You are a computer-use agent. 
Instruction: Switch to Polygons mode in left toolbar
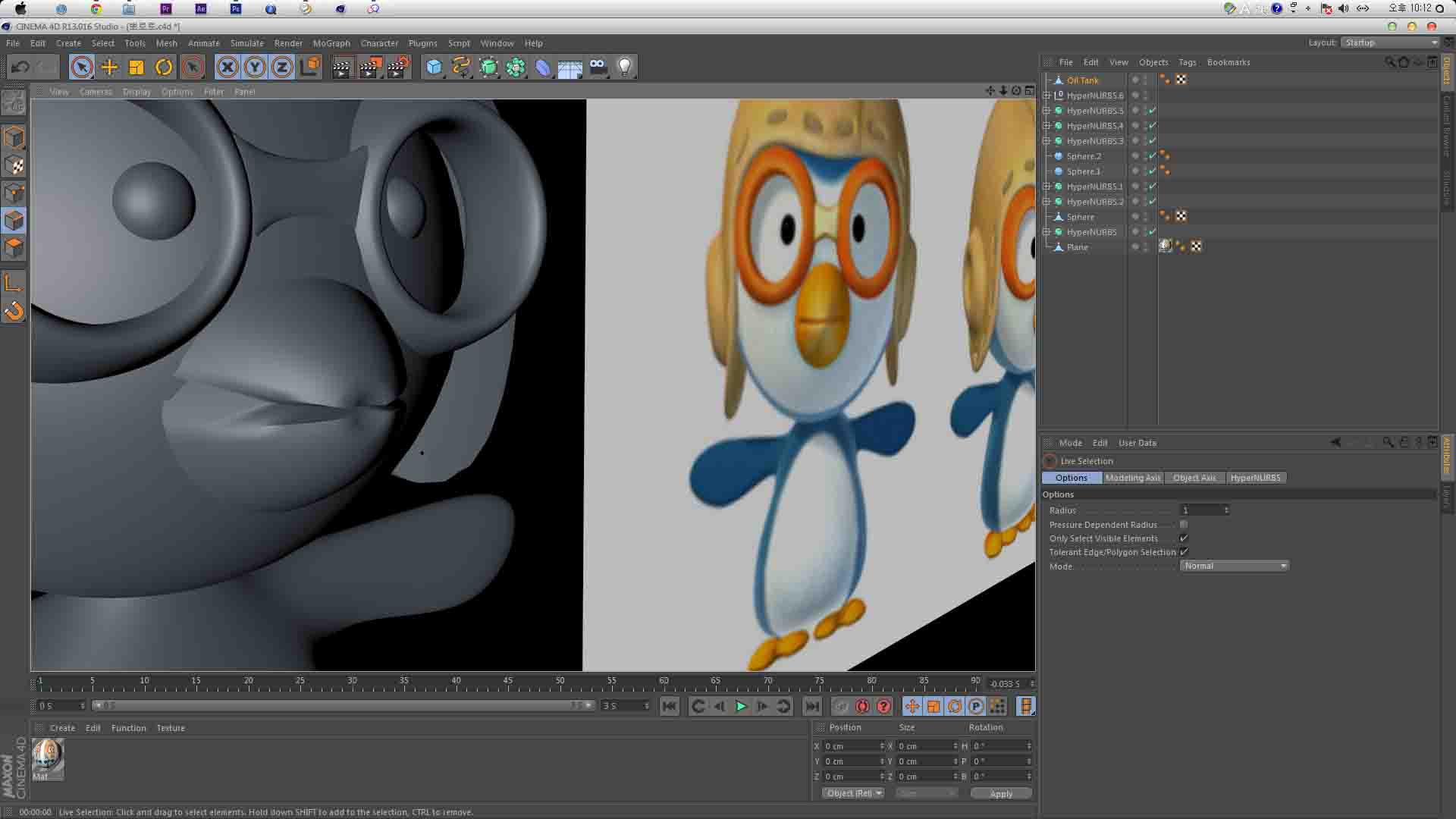[14, 249]
